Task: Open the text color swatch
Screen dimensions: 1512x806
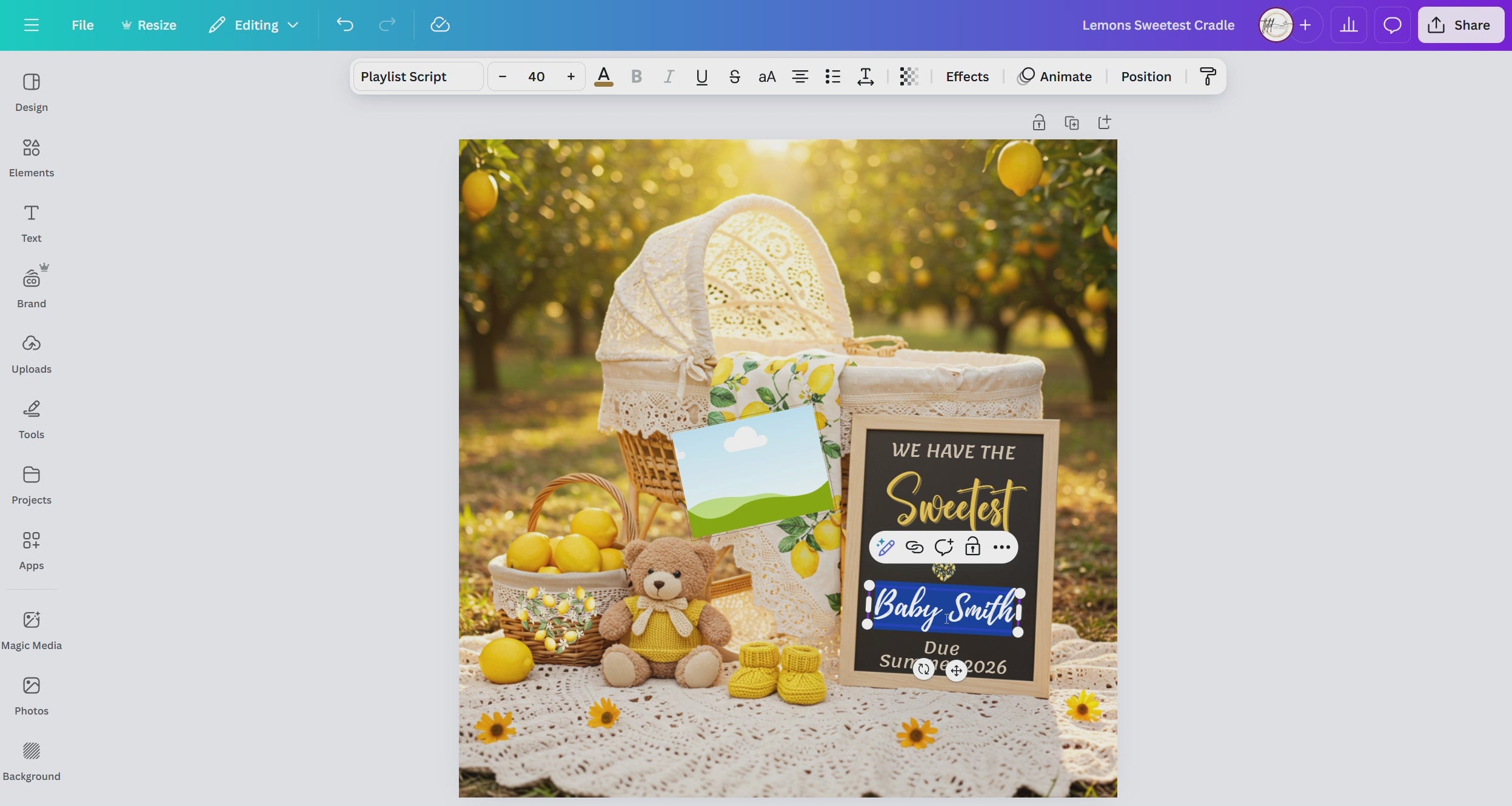Action: pyautogui.click(x=604, y=76)
